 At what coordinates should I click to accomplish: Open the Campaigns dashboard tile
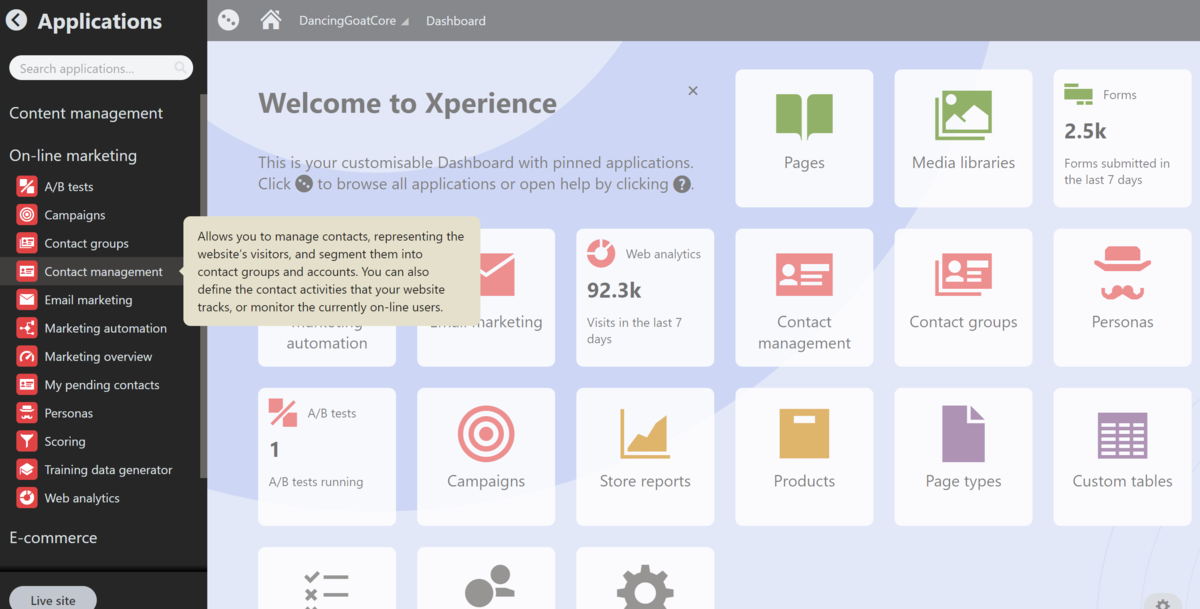(485, 456)
